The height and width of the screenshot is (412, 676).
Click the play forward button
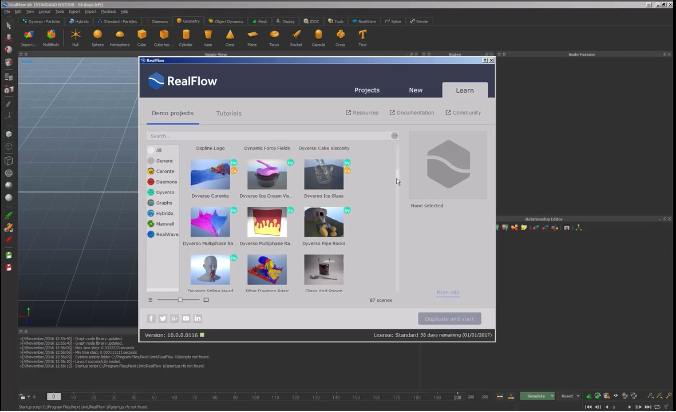click(x=629, y=407)
